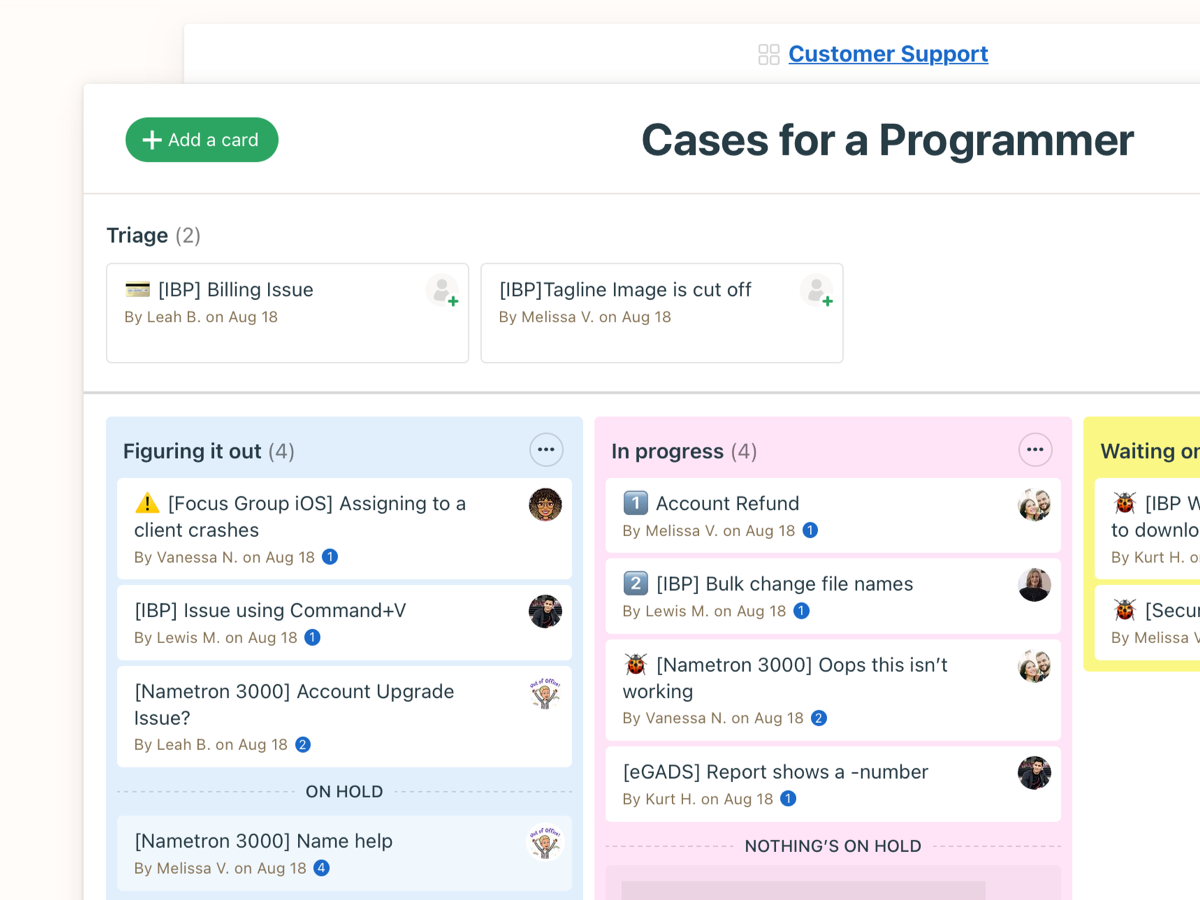Screen dimensions: 1200x900
Task: Assign someone to the Tagline Image card
Action: [x=818, y=290]
